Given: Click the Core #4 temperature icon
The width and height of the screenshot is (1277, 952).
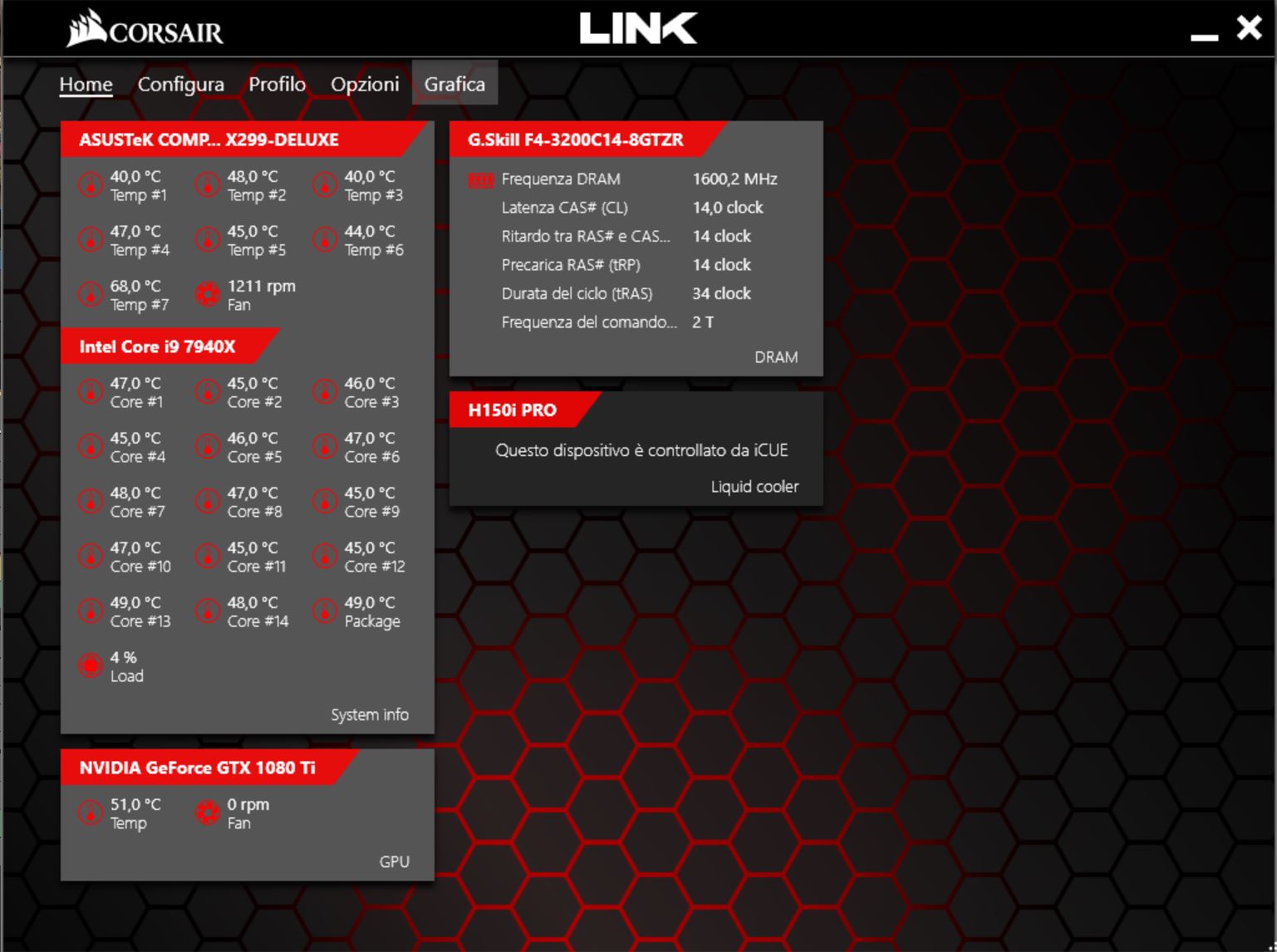Looking at the screenshot, I should (90, 446).
